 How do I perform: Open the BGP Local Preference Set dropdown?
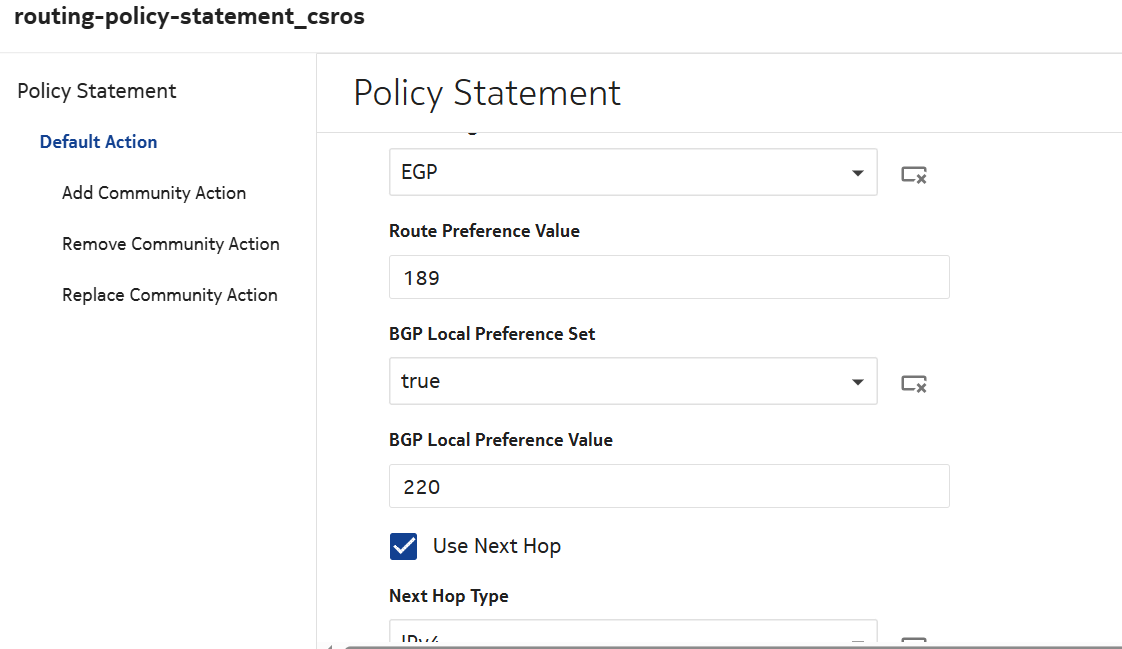point(632,381)
